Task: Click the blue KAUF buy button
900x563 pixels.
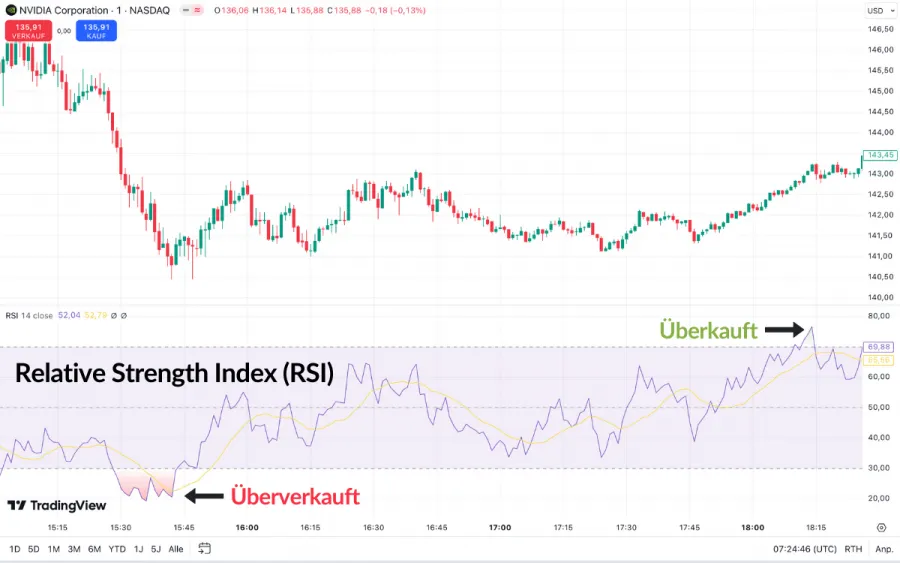Action: (x=96, y=31)
